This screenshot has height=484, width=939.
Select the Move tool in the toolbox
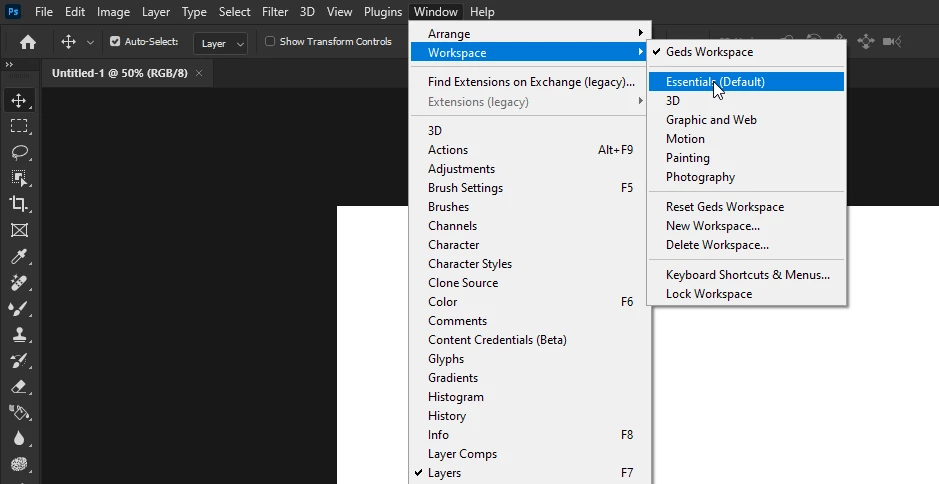pos(19,100)
